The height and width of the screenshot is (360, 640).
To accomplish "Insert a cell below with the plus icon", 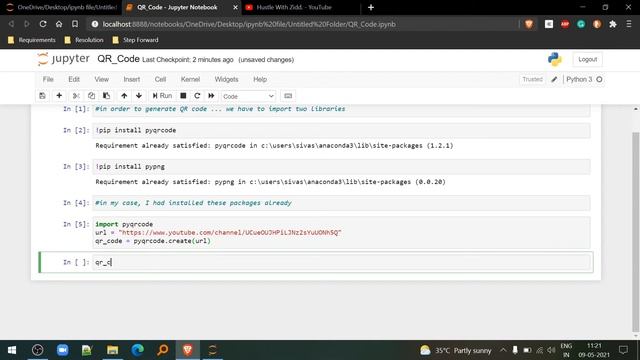I will coord(59,96).
